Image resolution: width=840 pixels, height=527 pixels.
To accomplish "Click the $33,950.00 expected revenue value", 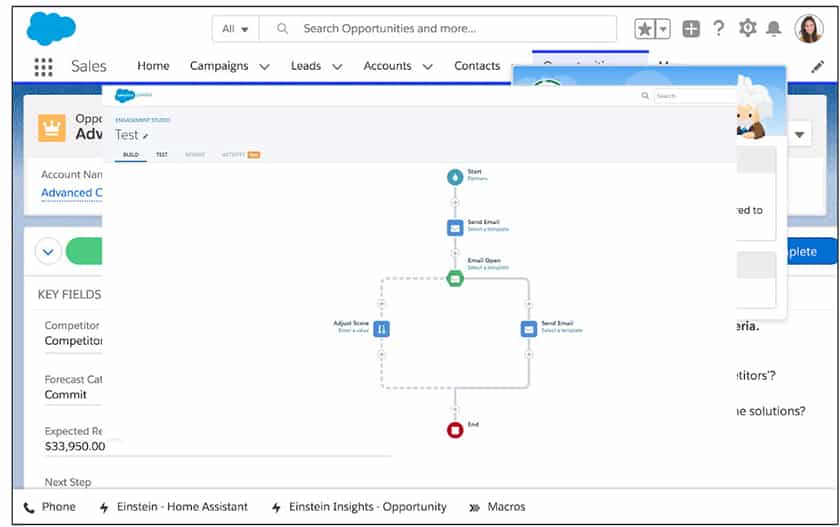I will pos(75,446).
